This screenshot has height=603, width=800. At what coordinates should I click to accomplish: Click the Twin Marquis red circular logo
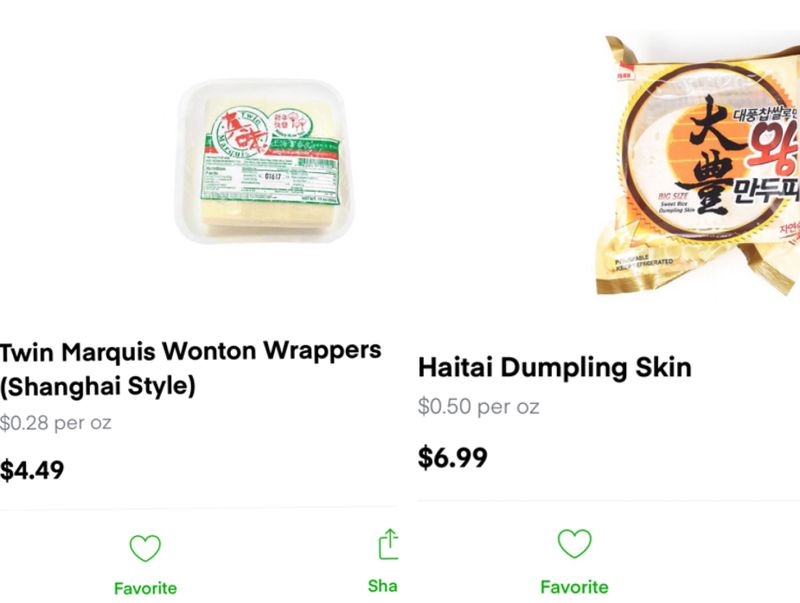[x=238, y=132]
